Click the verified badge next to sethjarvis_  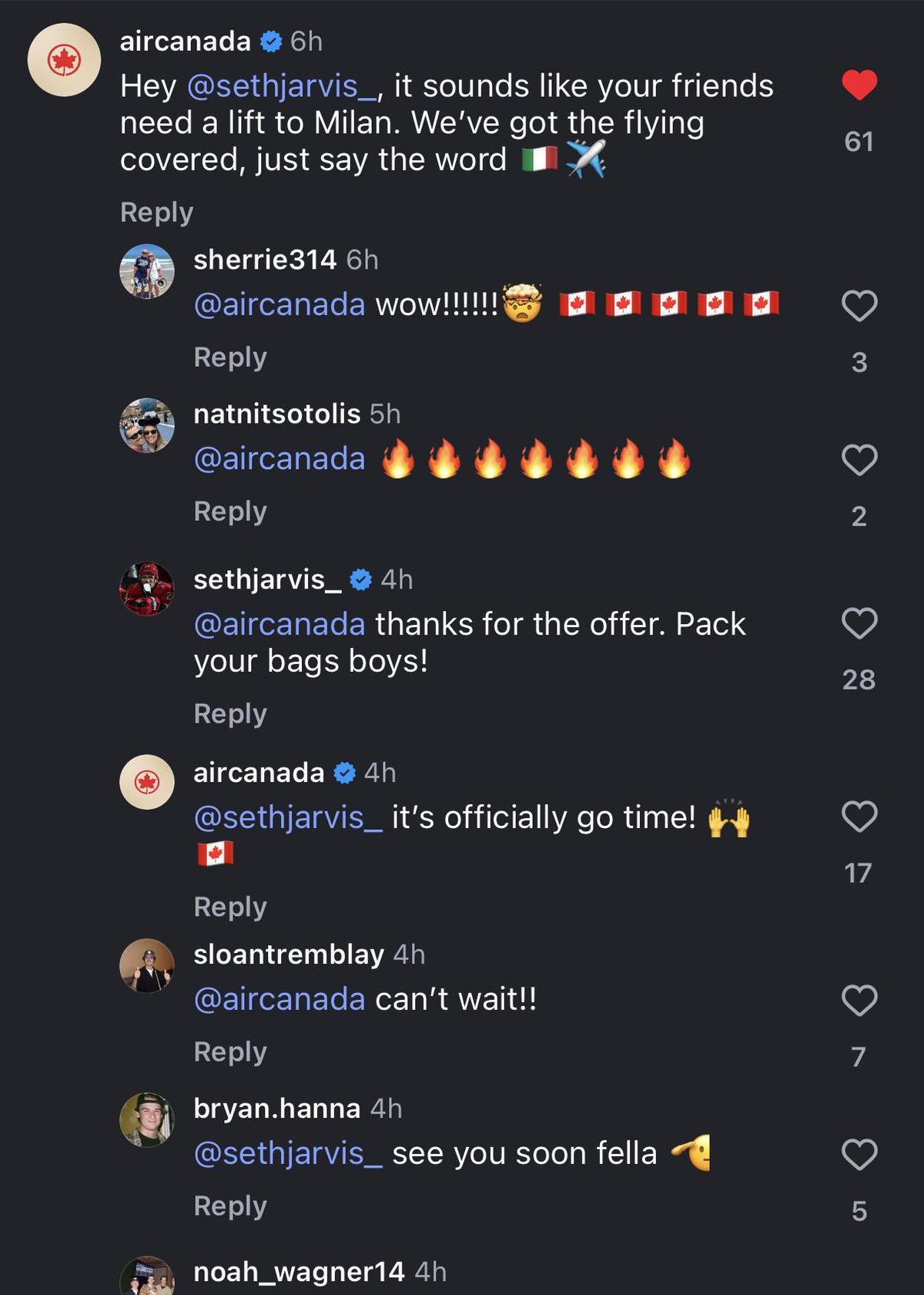point(361,580)
